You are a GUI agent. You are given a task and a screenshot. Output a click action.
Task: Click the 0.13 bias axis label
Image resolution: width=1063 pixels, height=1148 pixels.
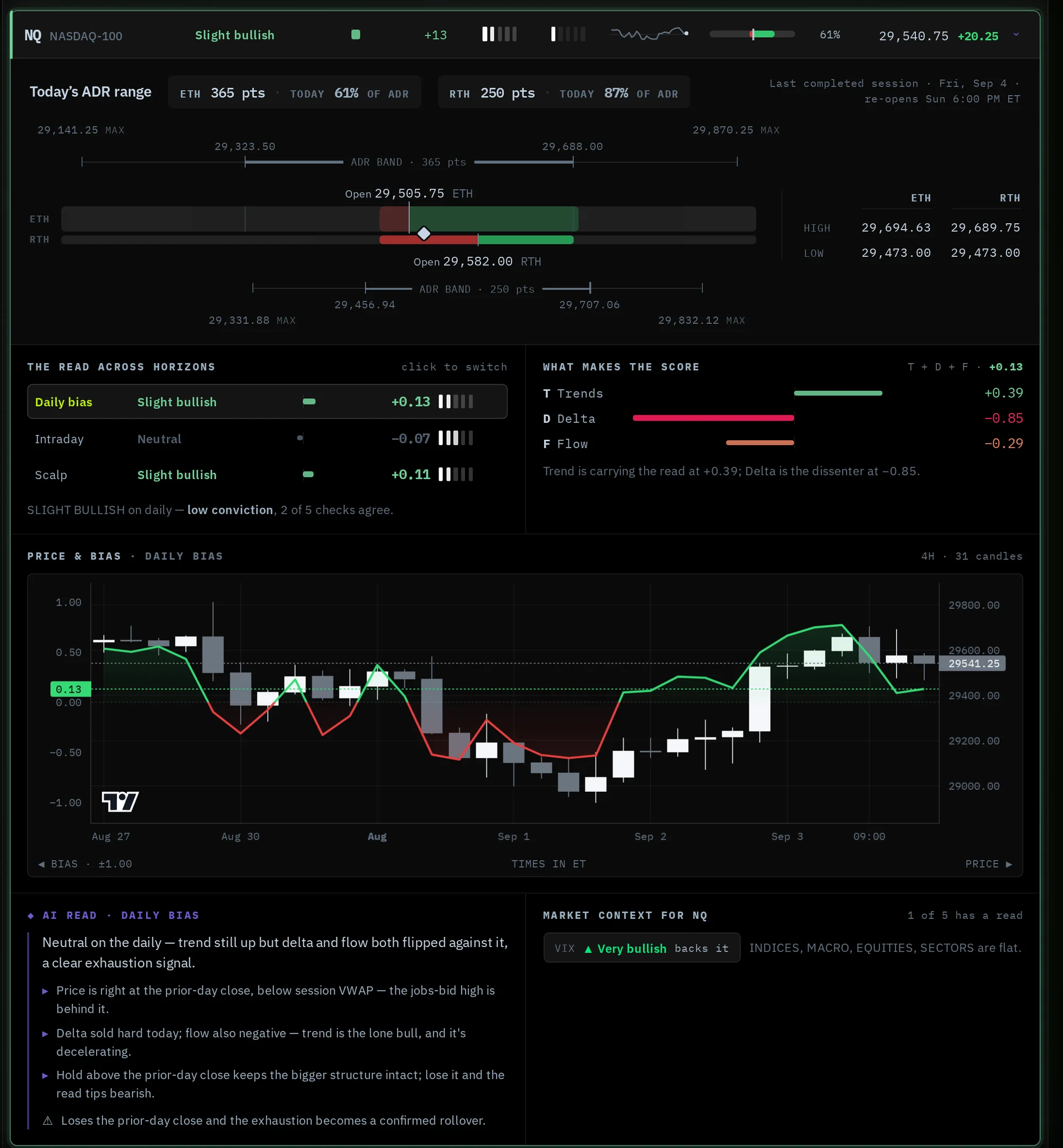tap(70, 689)
